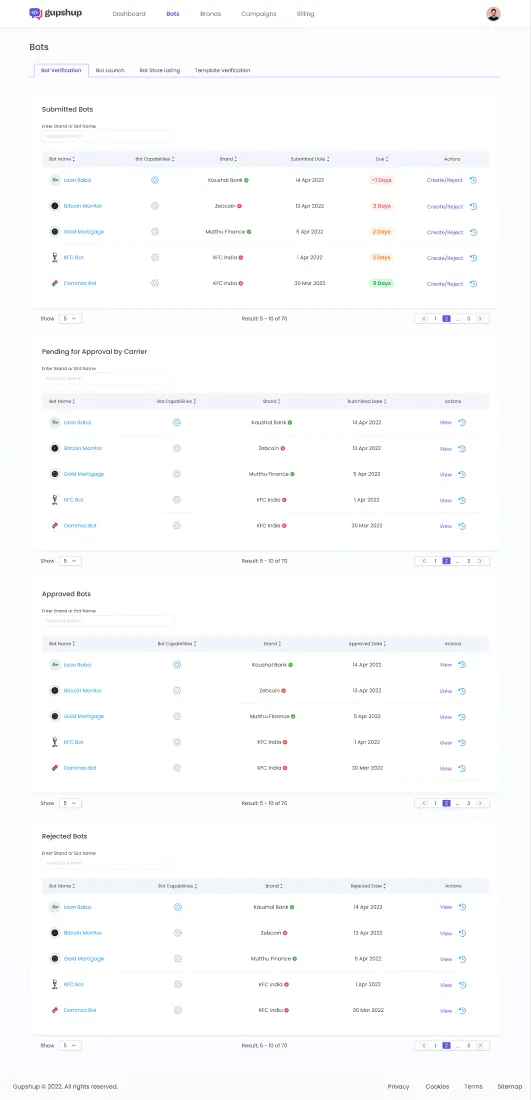Select page 3 in Pending for Approval pagination

point(469,561)
